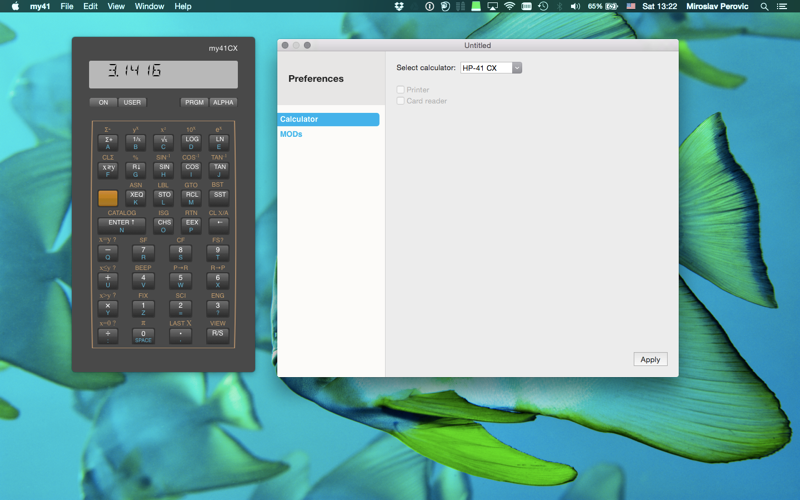
Task: Toggle the calculator ON button
Action: [103, 103]
